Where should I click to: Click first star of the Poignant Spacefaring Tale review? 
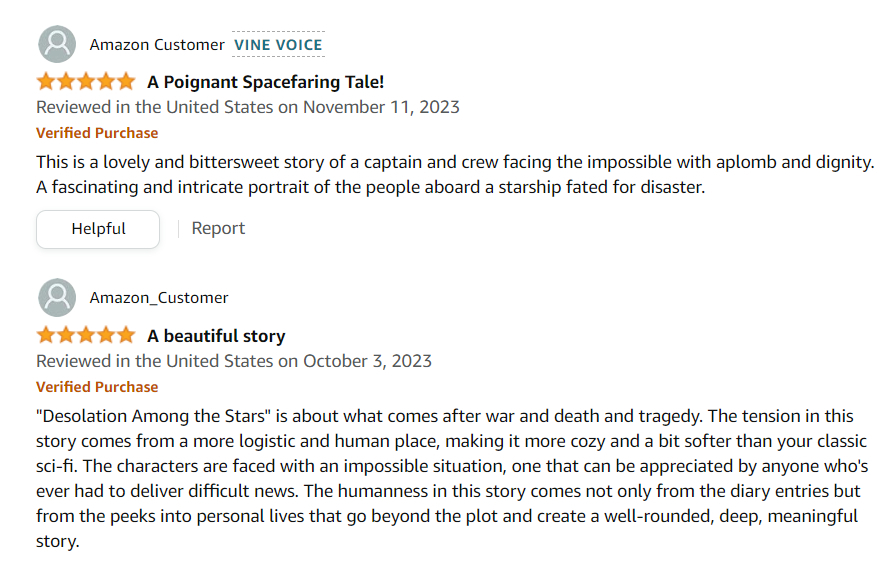[46, 82]
